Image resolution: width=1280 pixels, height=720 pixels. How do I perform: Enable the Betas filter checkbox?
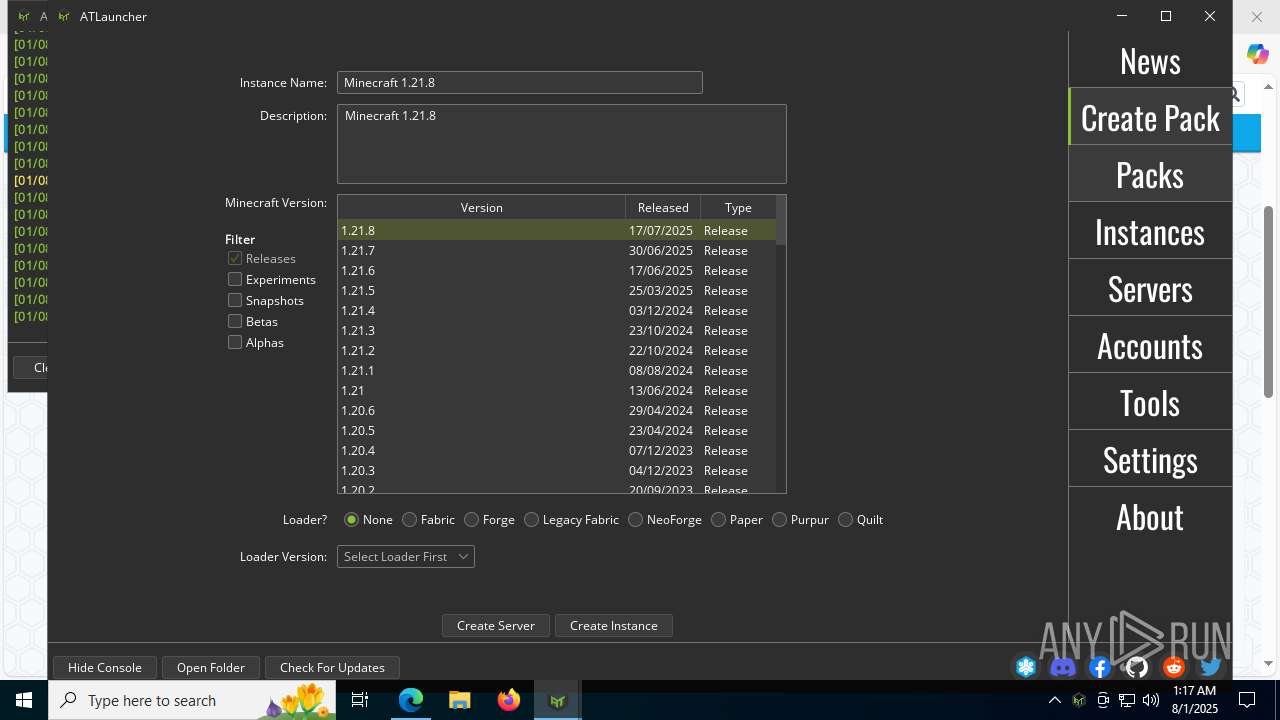coord(235,321)
